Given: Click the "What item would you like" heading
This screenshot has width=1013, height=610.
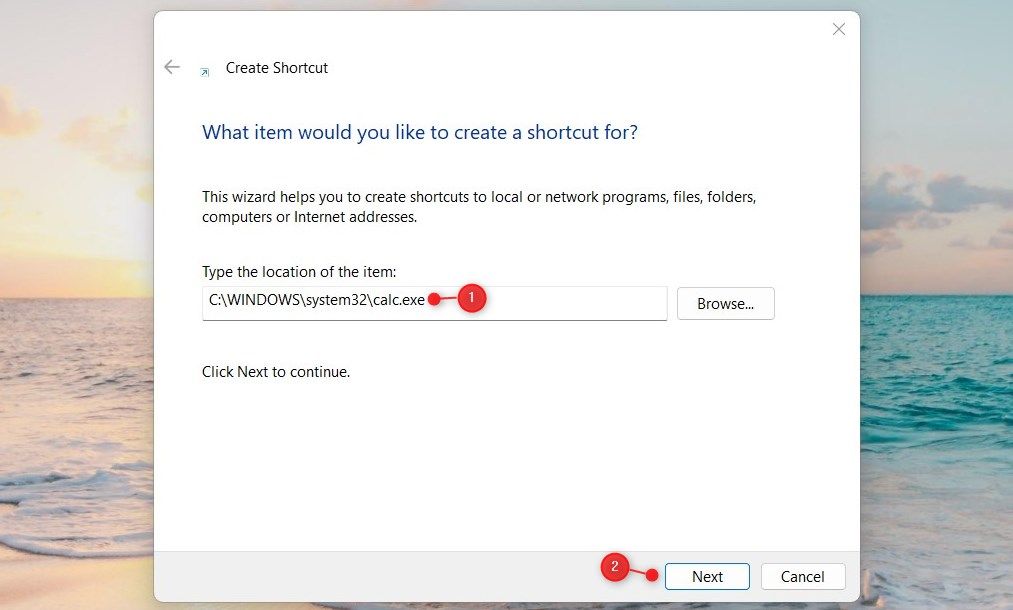Looking at the screenshot, I should [x=420, y=132].
